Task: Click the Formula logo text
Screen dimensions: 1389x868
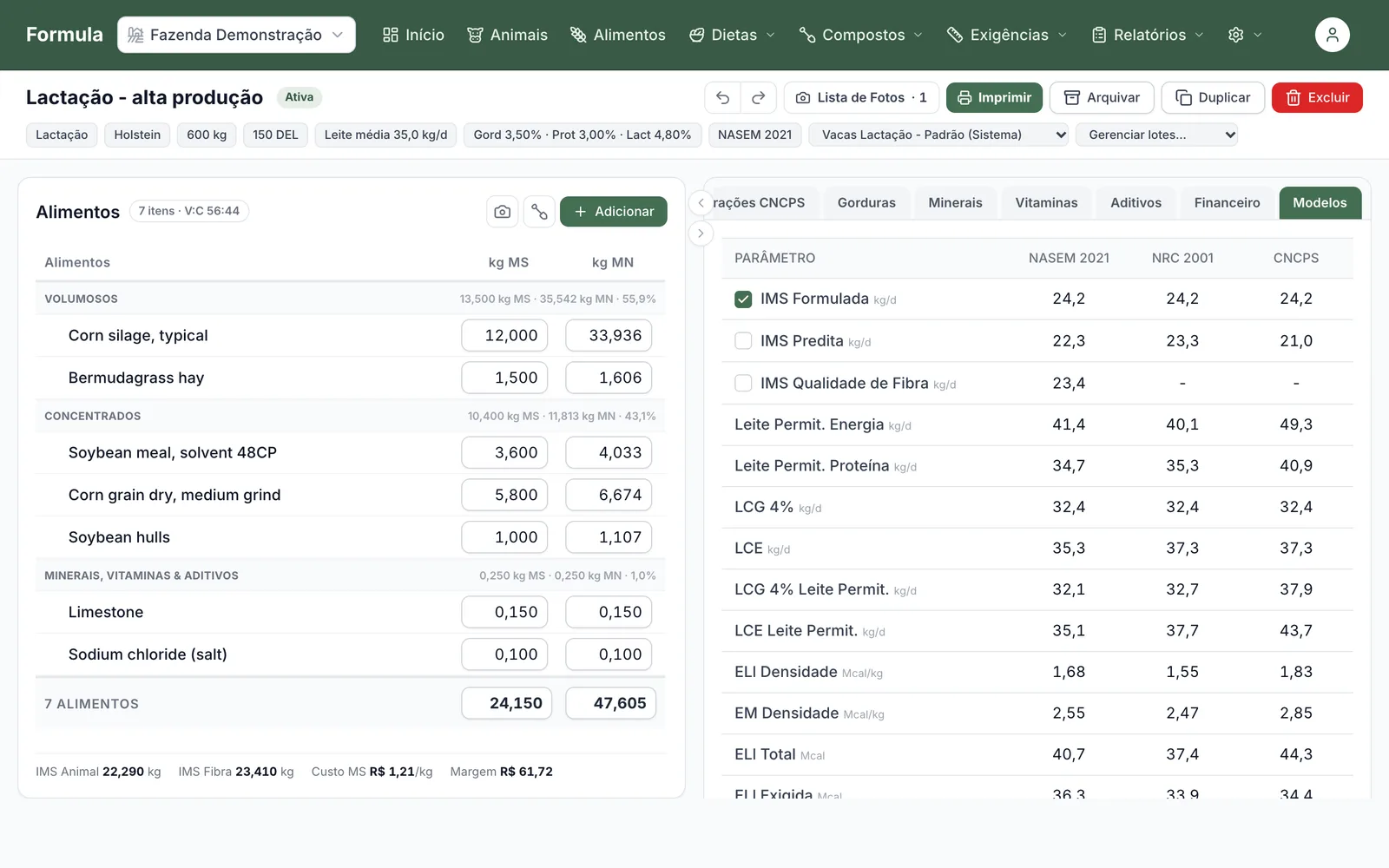Action: [x=64, y=35]
